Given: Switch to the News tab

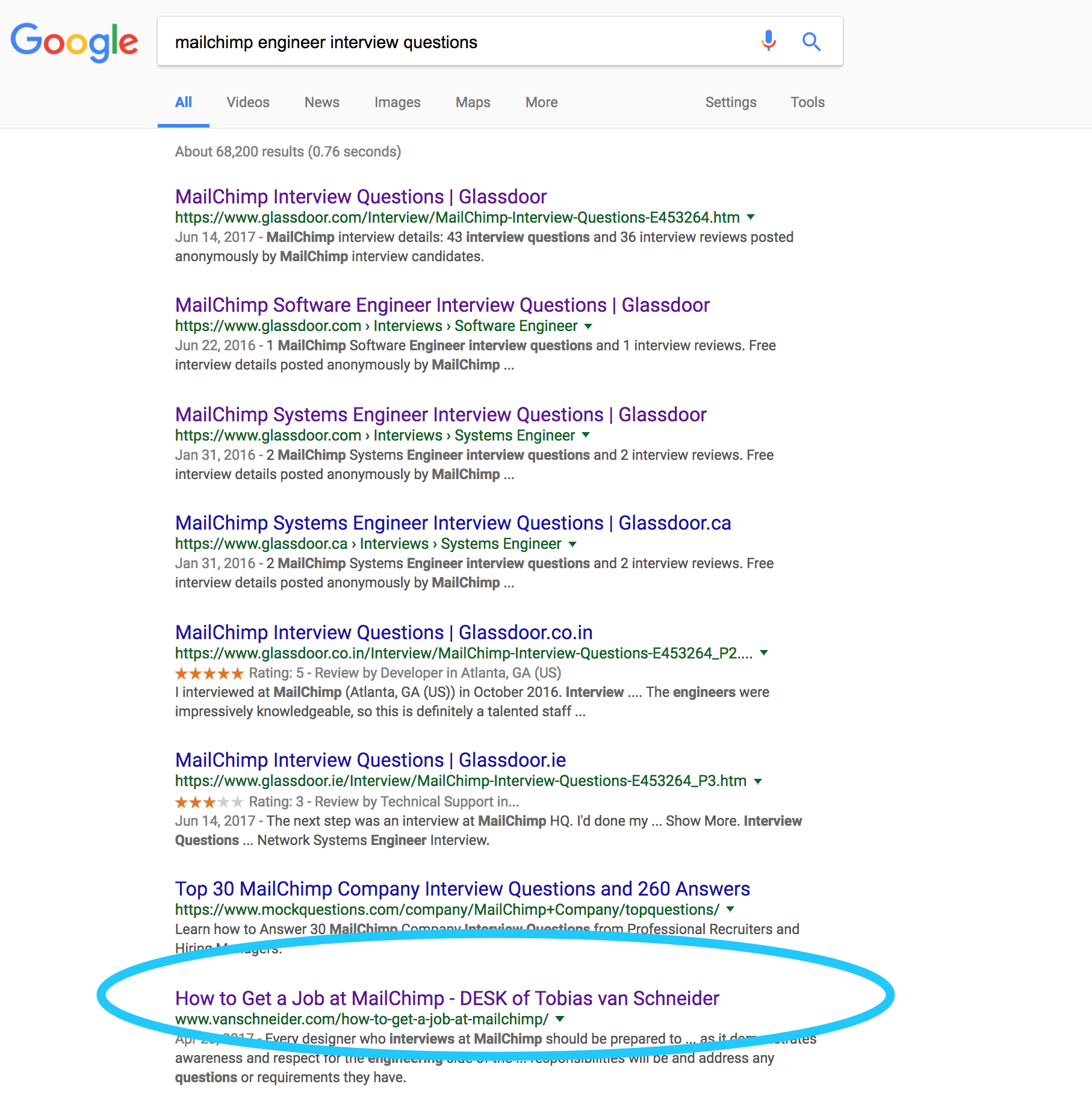Looking at the screenshot, I should 322,102.
